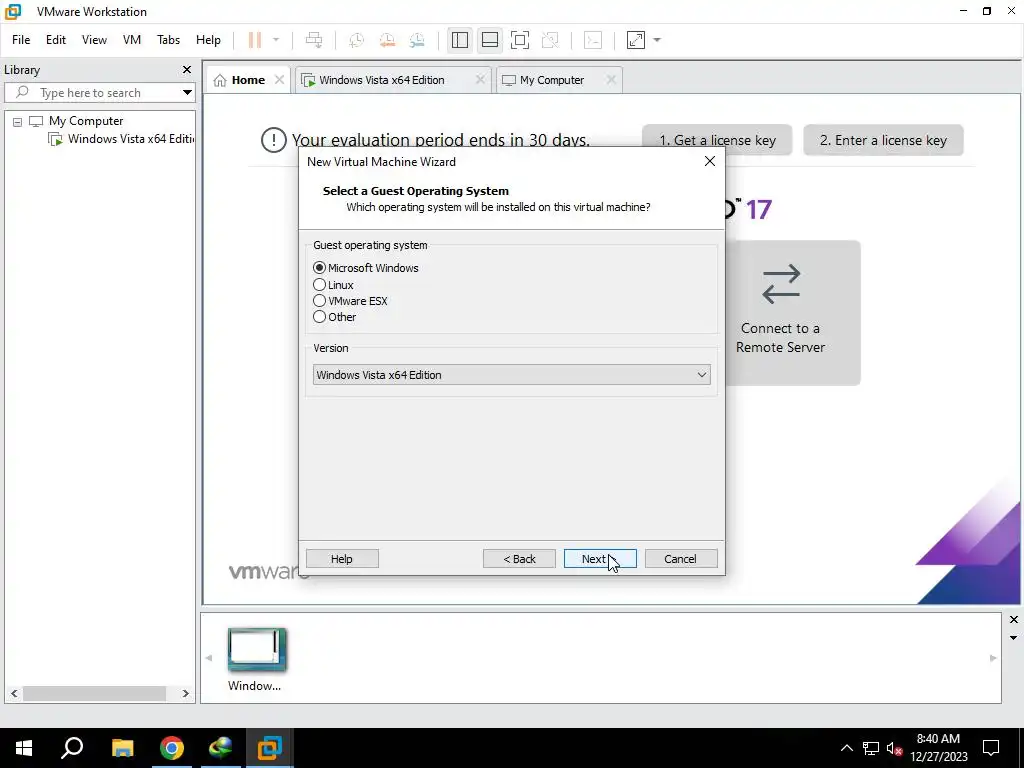Screen dimensions: 1024x768
Task: Click the Take Snapshot toolbar icon
Action: pyautogui.click(x=357, y=40)
